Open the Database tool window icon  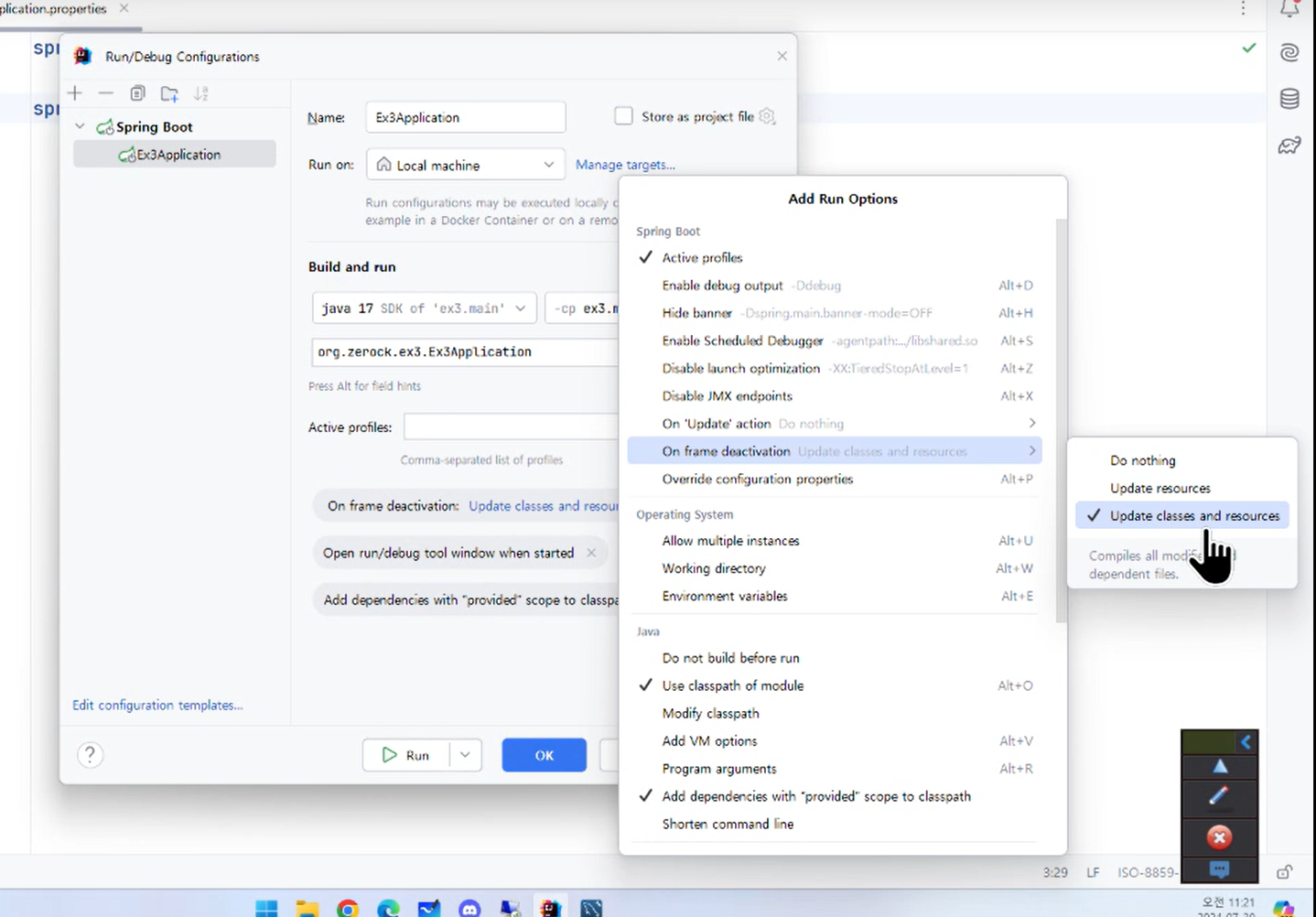1289,99
